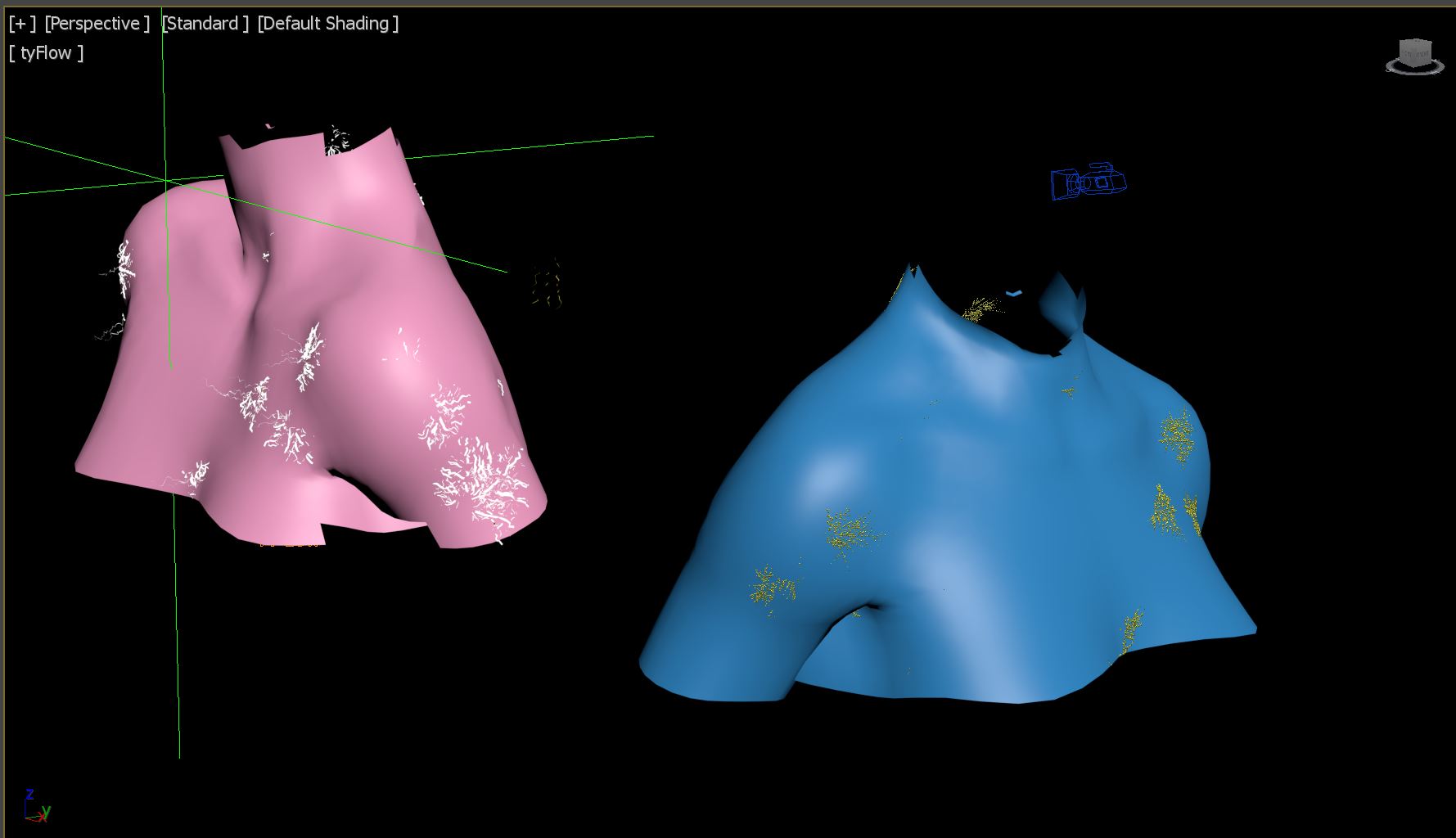Click the green lines intersection point
This screenshot has width=1456, height=838.
[x=166, y=180]
